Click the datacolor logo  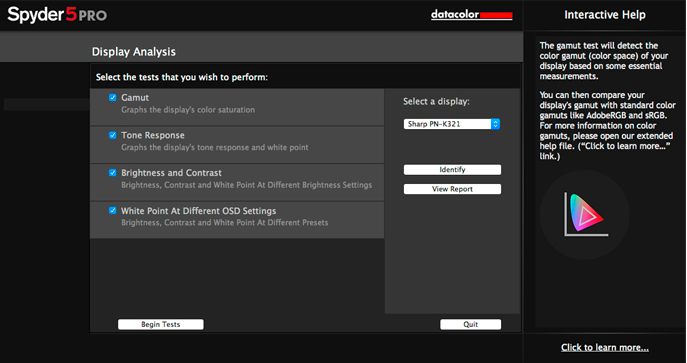[471, 14]
